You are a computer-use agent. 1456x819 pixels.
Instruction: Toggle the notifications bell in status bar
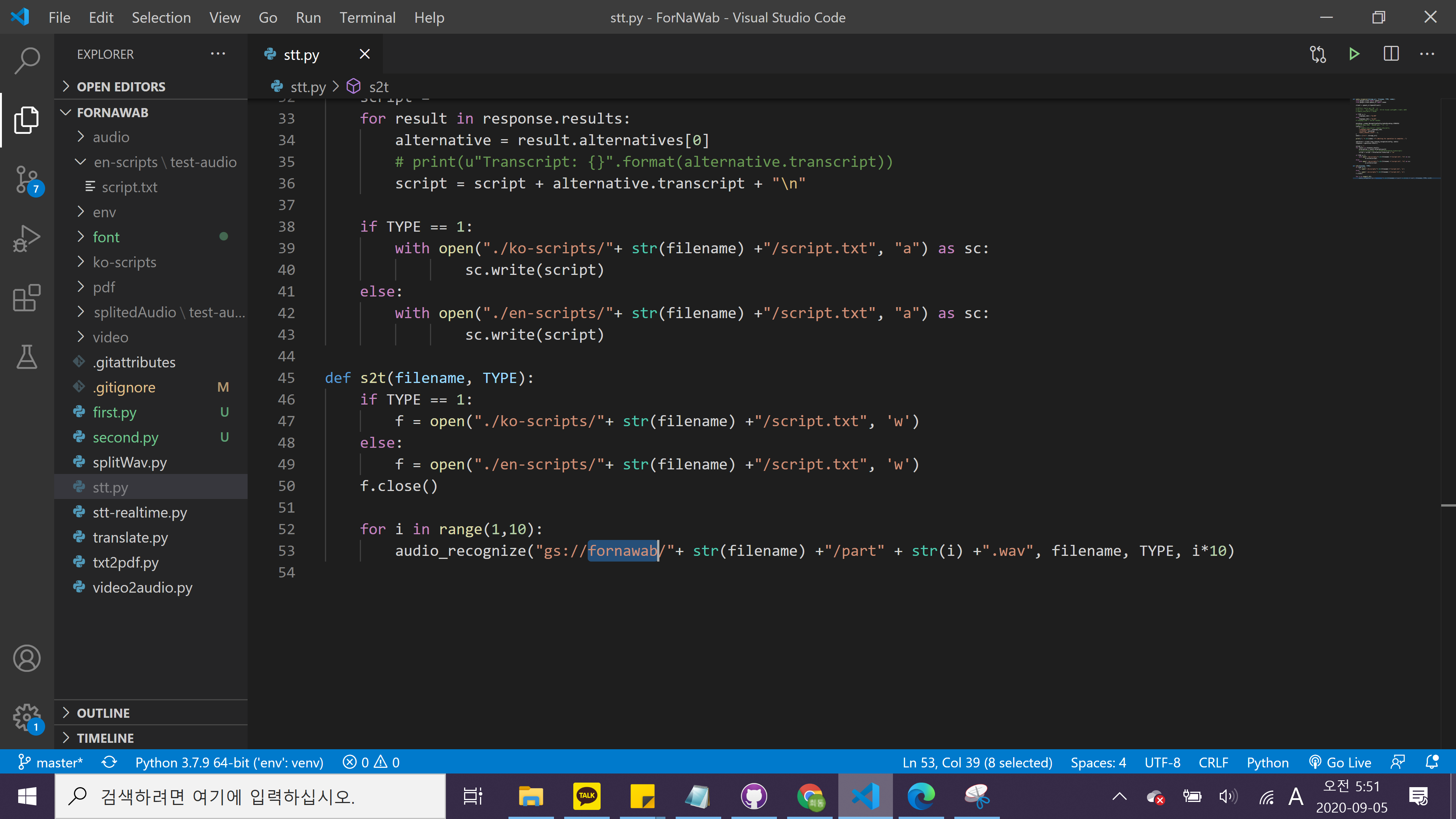click(x=1432, y=762)
